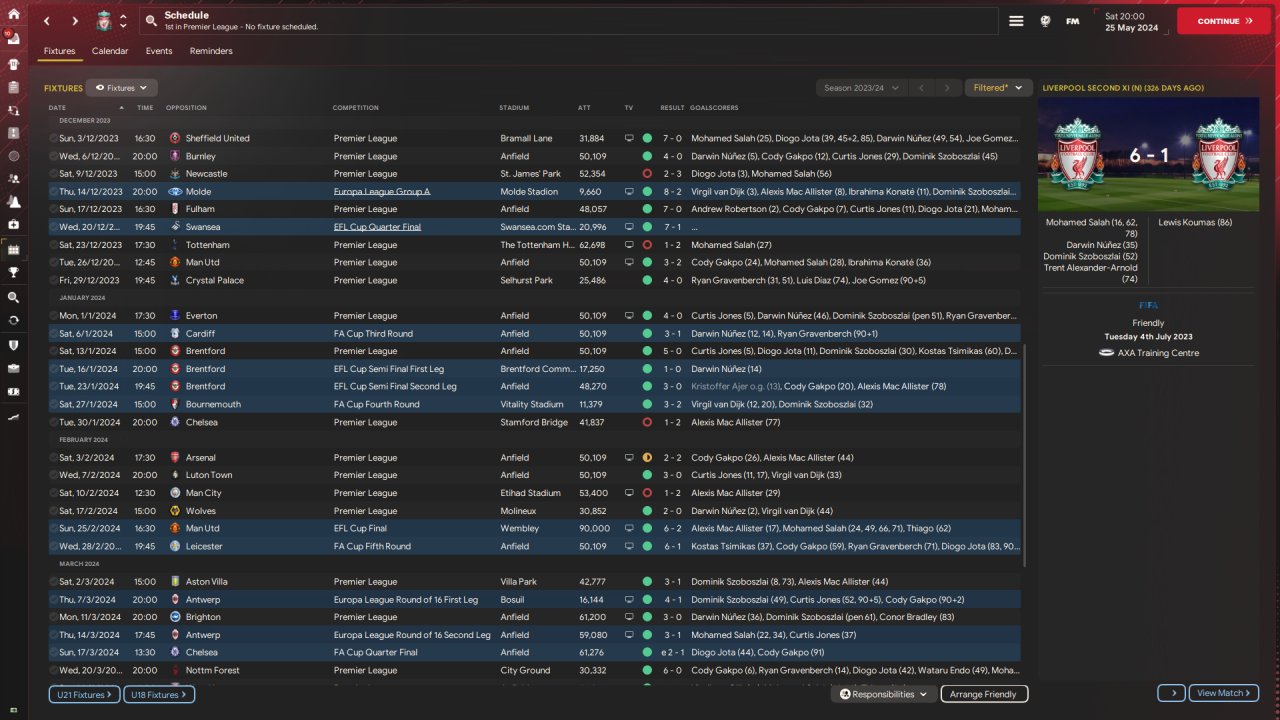Sort the table by the Date column

[x=57, y=108]
